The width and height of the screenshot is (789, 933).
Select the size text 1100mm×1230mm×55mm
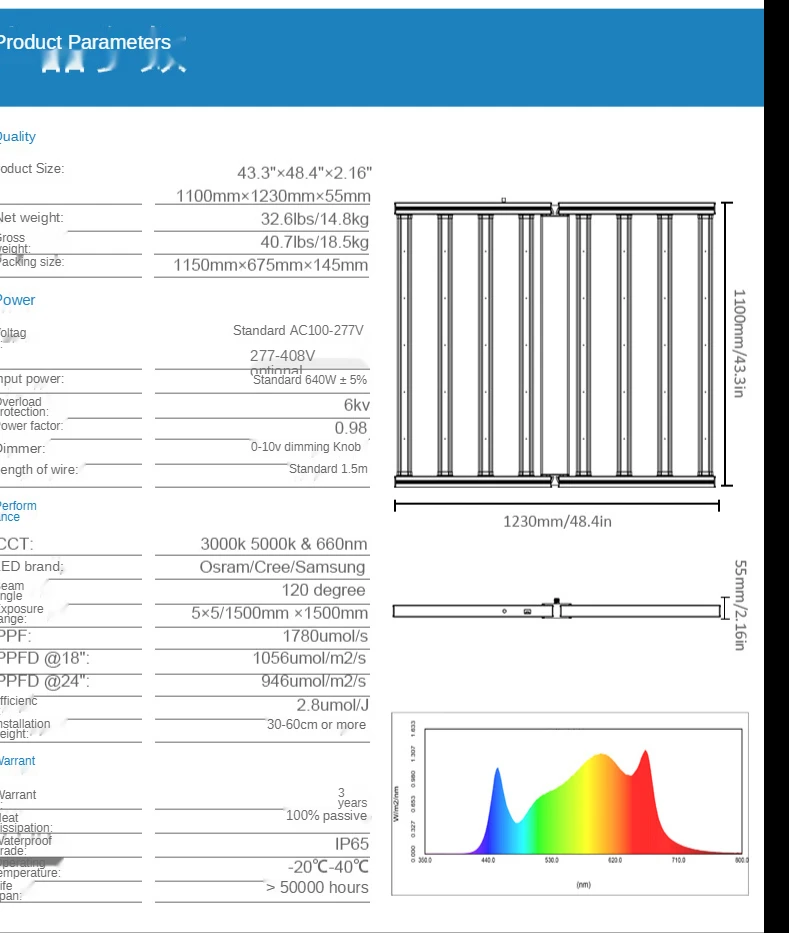pos(273,196)
